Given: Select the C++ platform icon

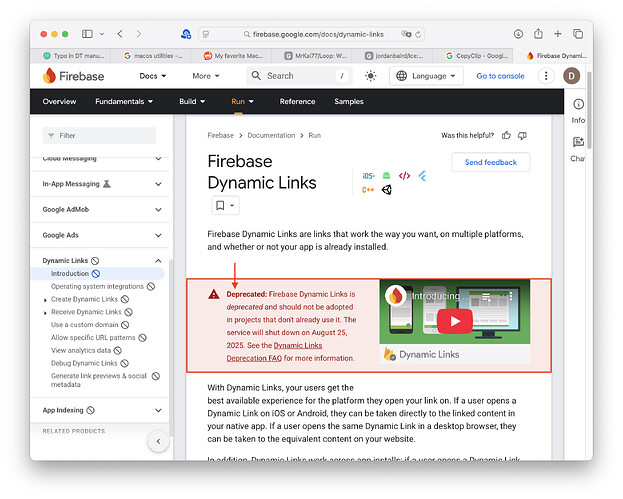Looking at the screenshot, I should tap(368, 190).
